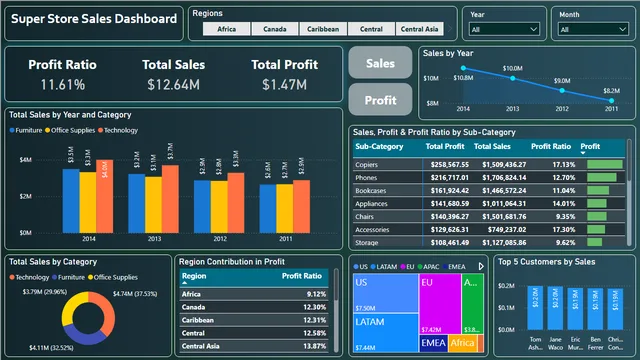640x360 pixels.
Task: Sort by the Total Sales column header
Action: (x=492, y=147)
